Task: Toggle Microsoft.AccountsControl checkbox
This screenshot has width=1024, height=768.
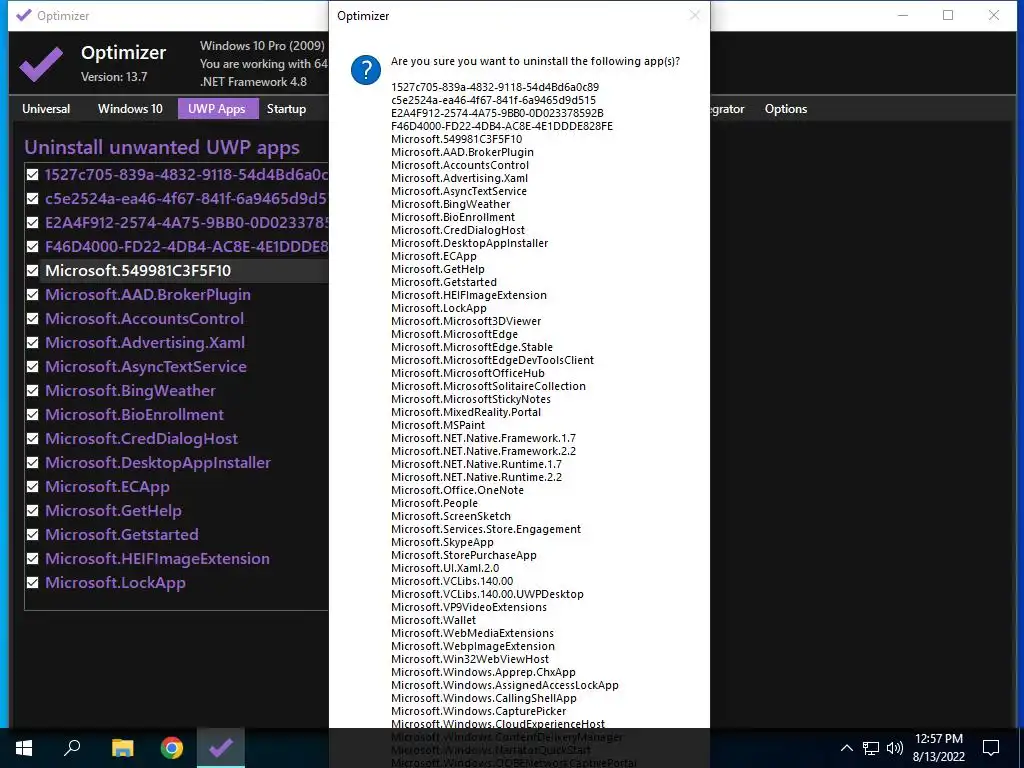Action: coord(33,319)
